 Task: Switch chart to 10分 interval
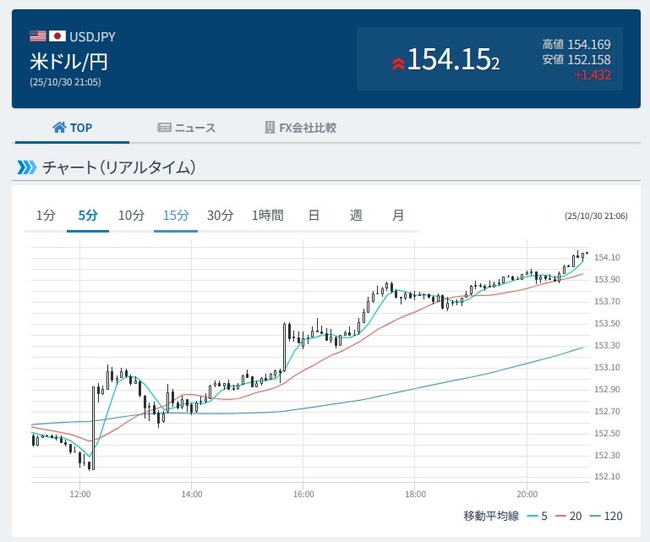131,215
